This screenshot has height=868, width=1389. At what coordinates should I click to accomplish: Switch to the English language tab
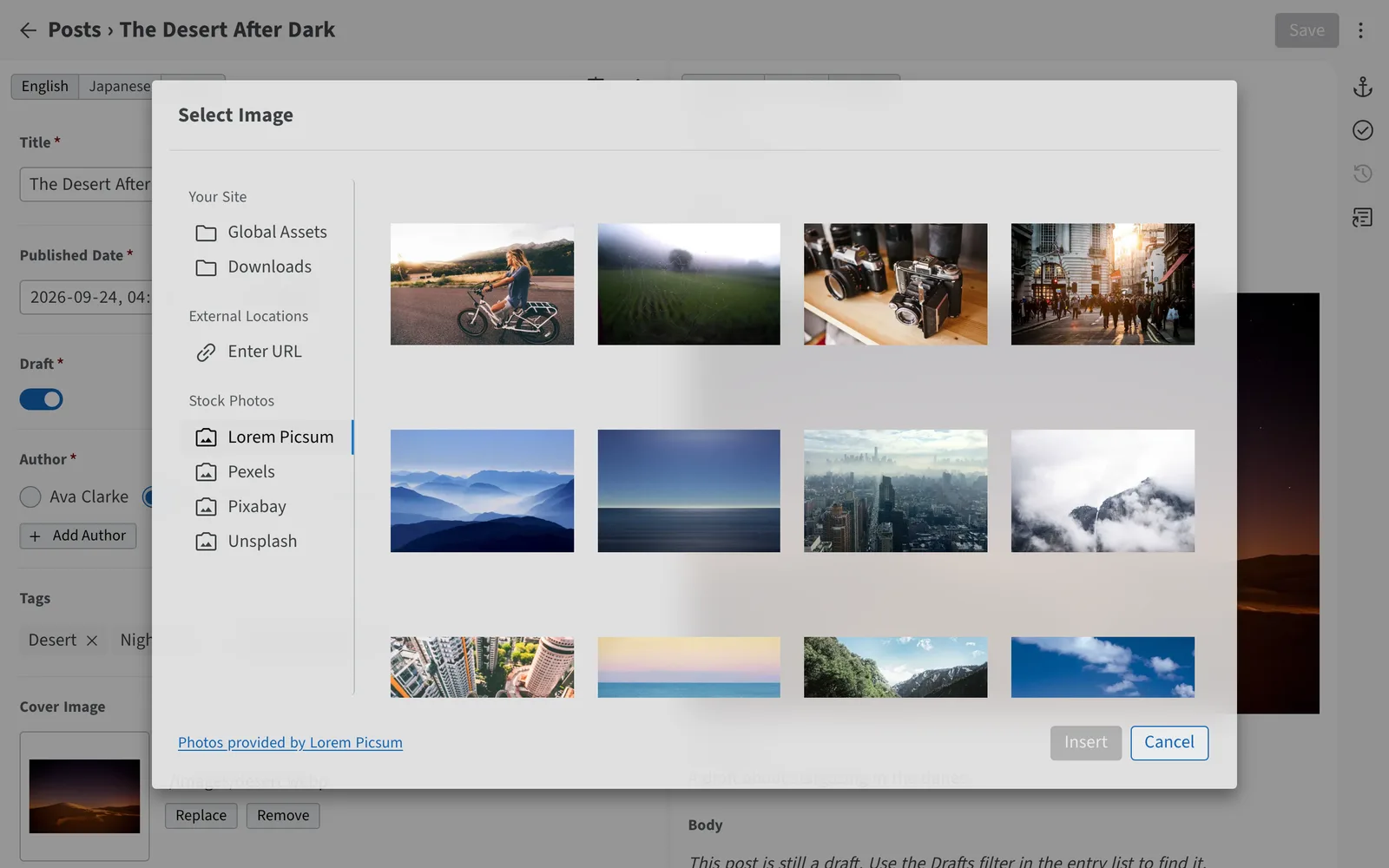coord(45,87)
